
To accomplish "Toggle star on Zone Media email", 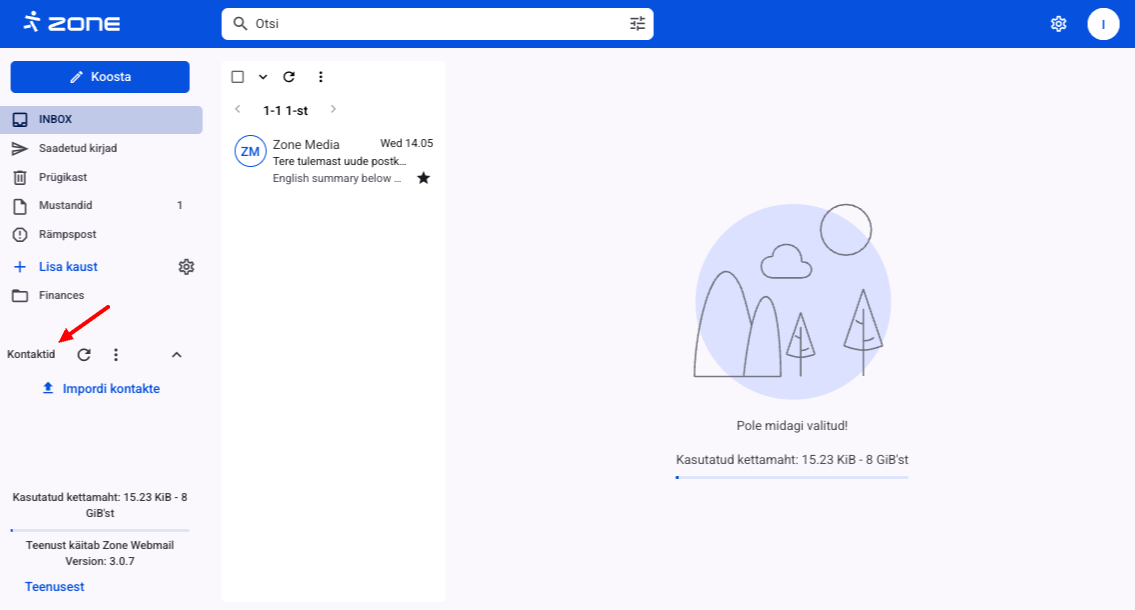I will 423,178.
